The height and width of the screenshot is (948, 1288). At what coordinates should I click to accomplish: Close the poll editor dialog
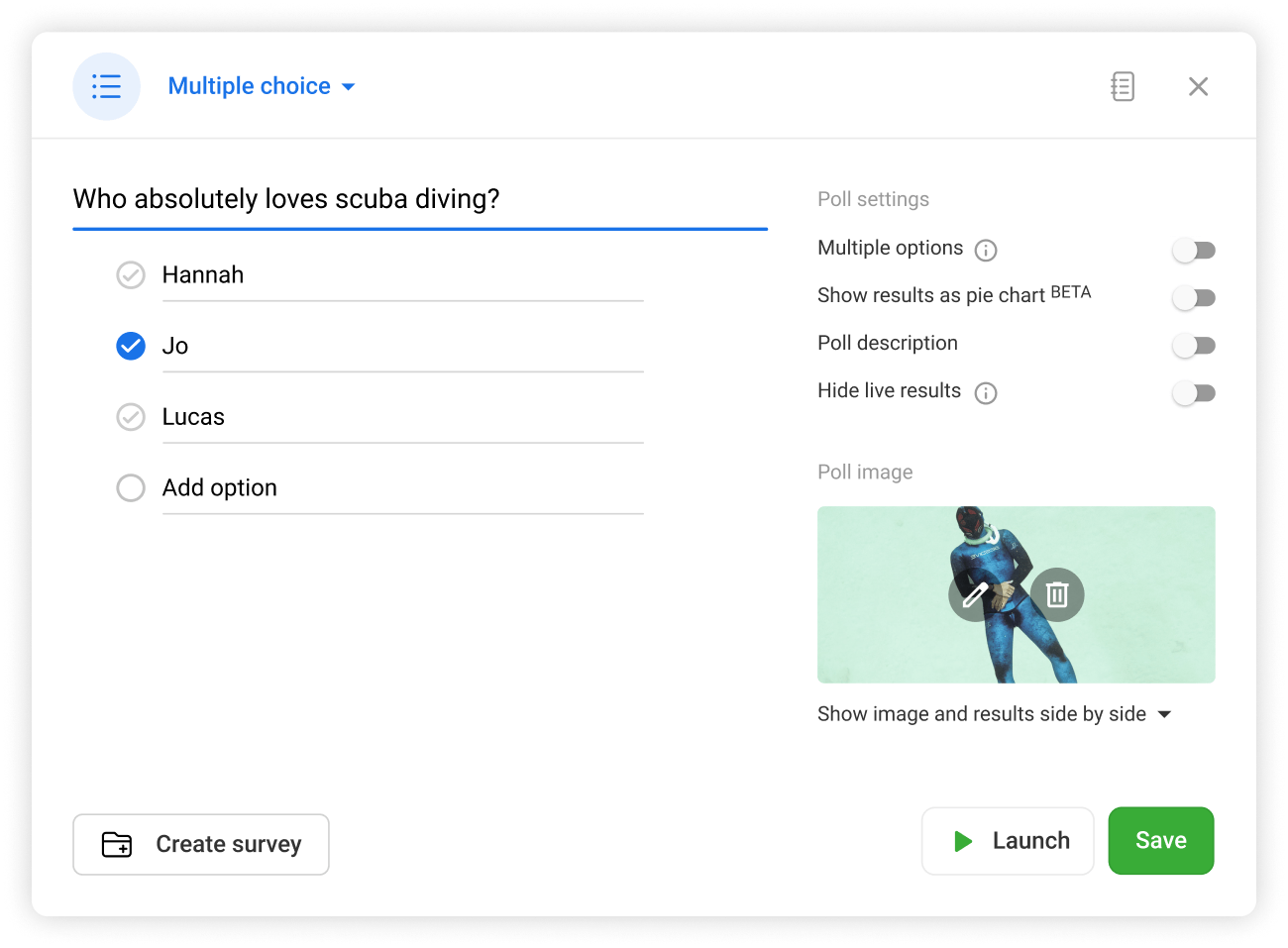click(1198, 86)
